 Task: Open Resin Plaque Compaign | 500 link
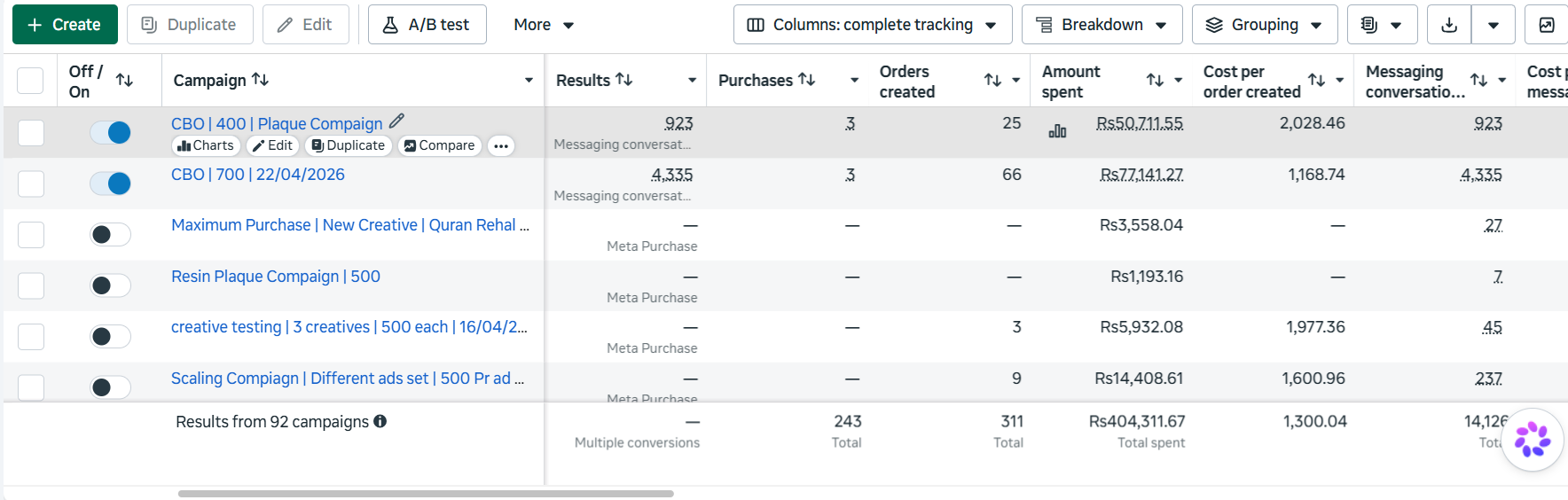pos(276,277)
